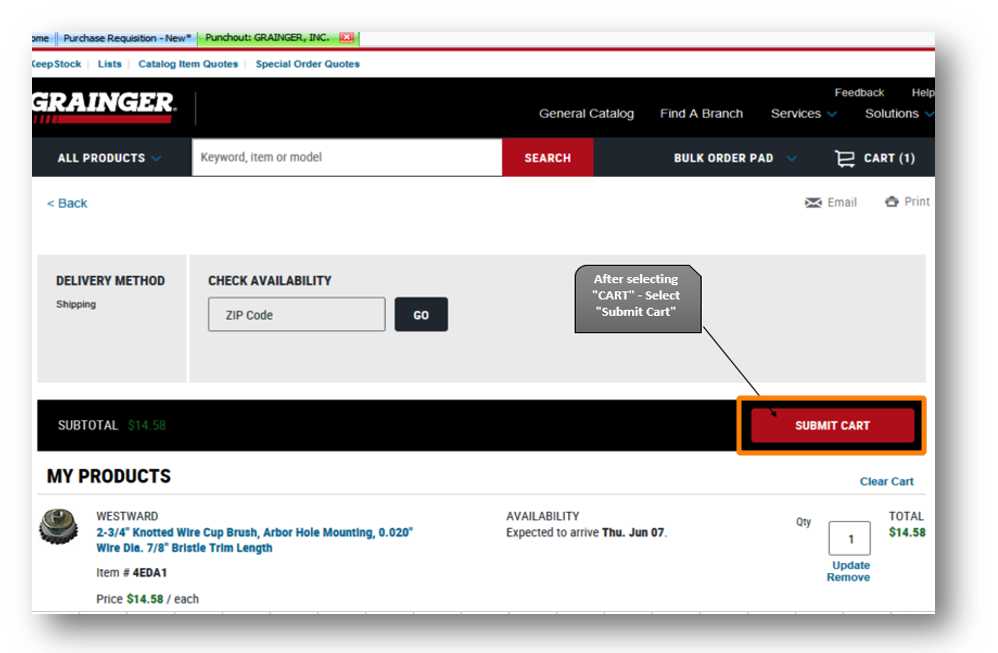Viewport: 998px width, 653px height.
Task: Open the Lists link
Action: tap(109, 64)
